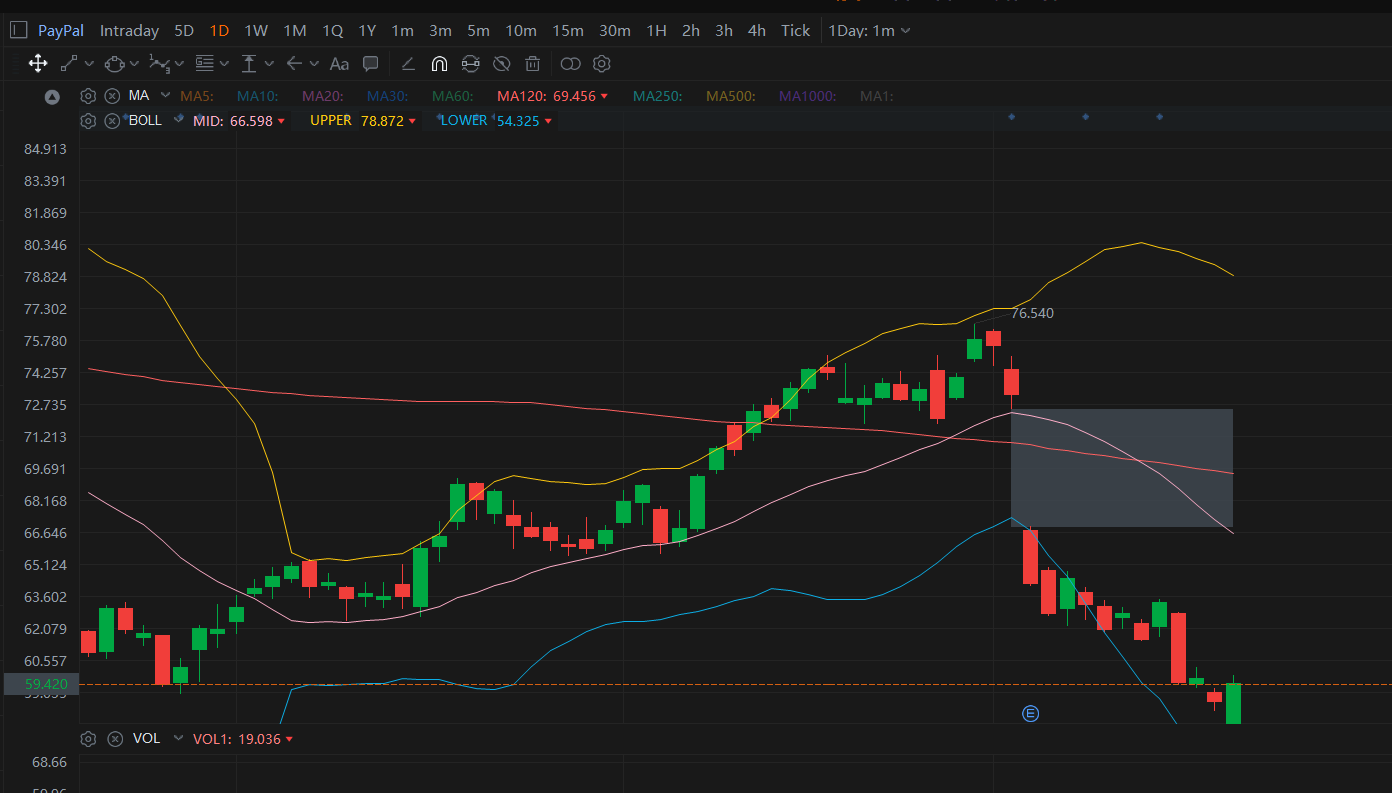This screenshot has width=1392, height=793.
Task: Expand arrow tool options chevron
Action: point(314,64)
